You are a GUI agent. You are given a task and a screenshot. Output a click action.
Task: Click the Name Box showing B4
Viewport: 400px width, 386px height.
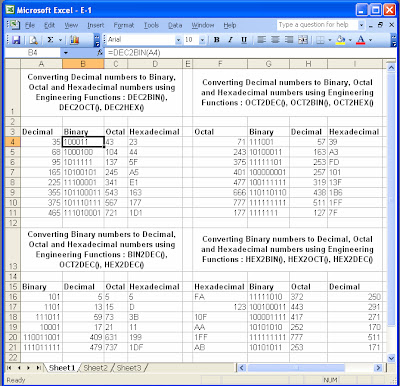tap(33, 53)
